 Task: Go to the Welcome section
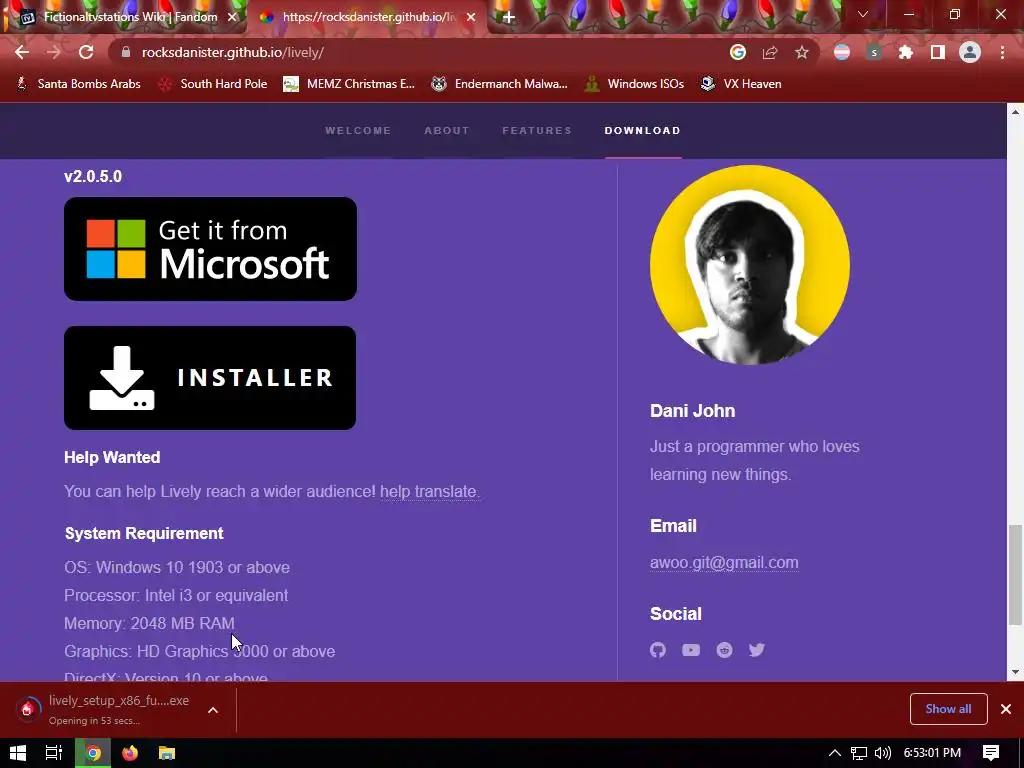pyautogui.click(x=358, y=131)
